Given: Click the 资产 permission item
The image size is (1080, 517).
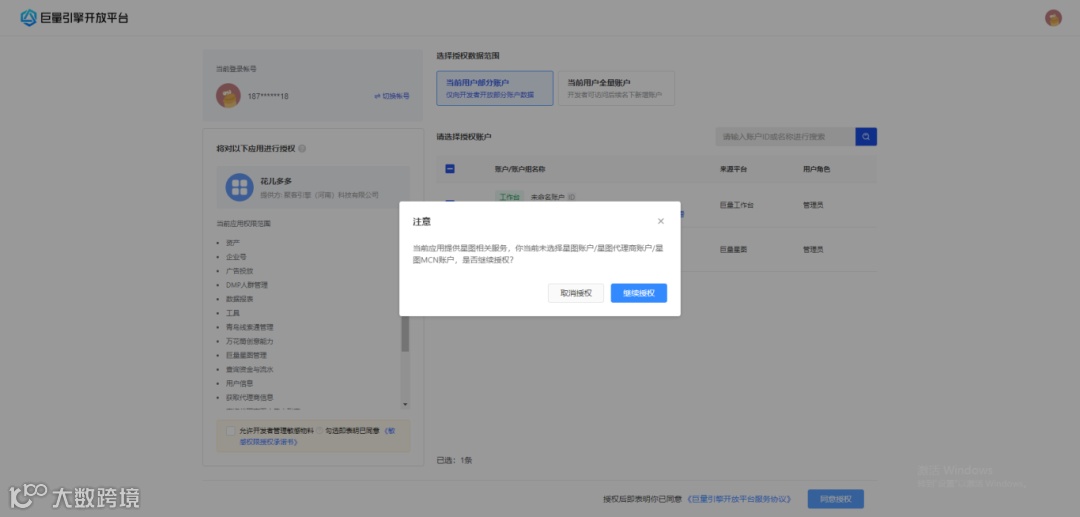Looking at the screenshot, I should pyautogui.click(x=233, y=243).
